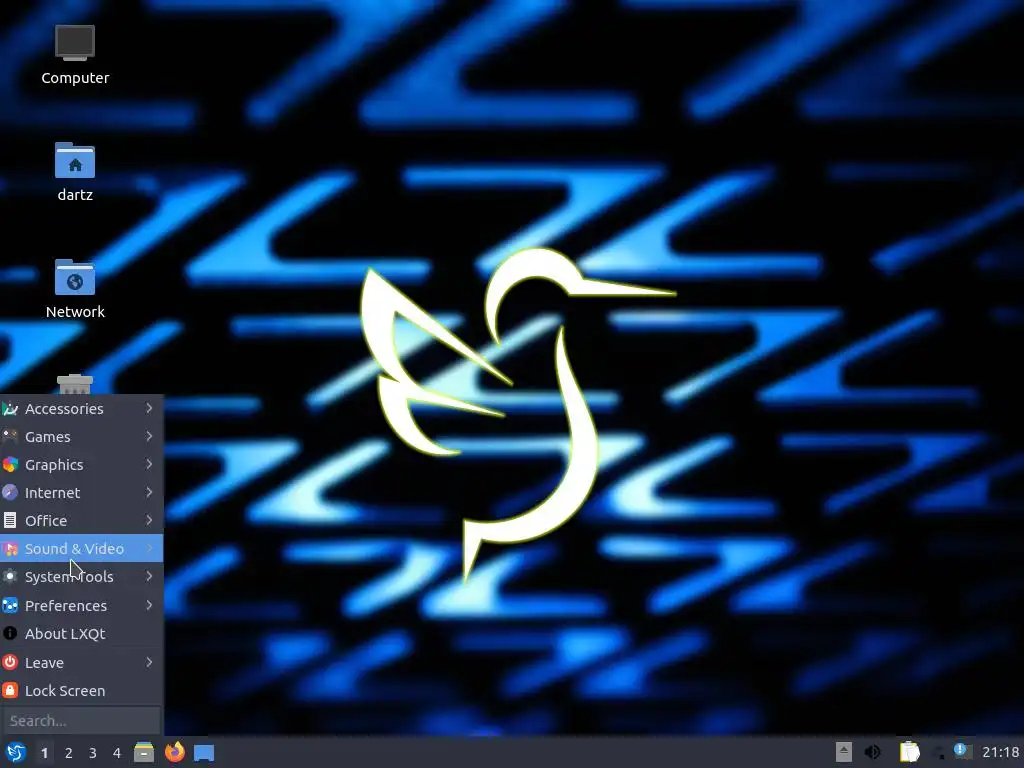Click the System Tools gear icon
The width and height of the screenshot is (1024, 768).
pos(10,577)
